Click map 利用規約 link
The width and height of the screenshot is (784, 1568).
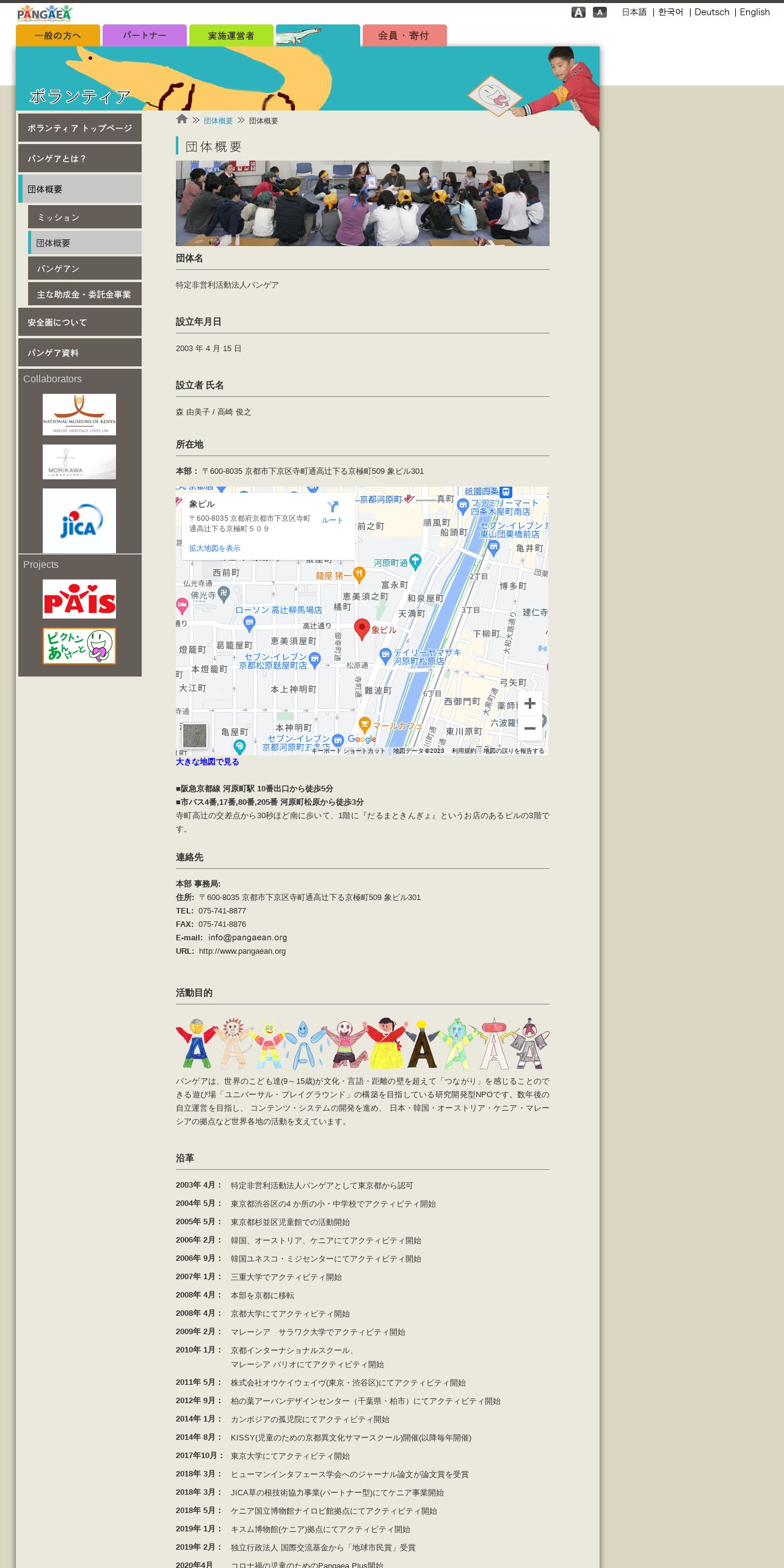pyautogui.click(x=463, y=751)
